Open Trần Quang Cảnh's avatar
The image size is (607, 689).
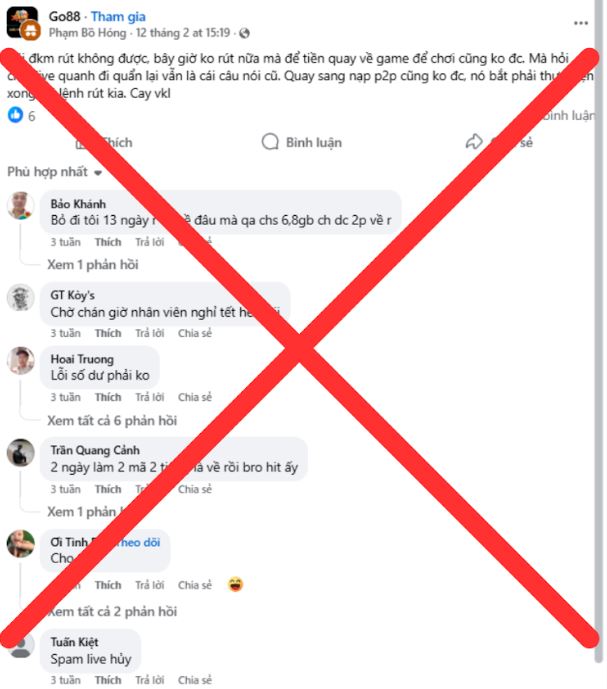20,452
